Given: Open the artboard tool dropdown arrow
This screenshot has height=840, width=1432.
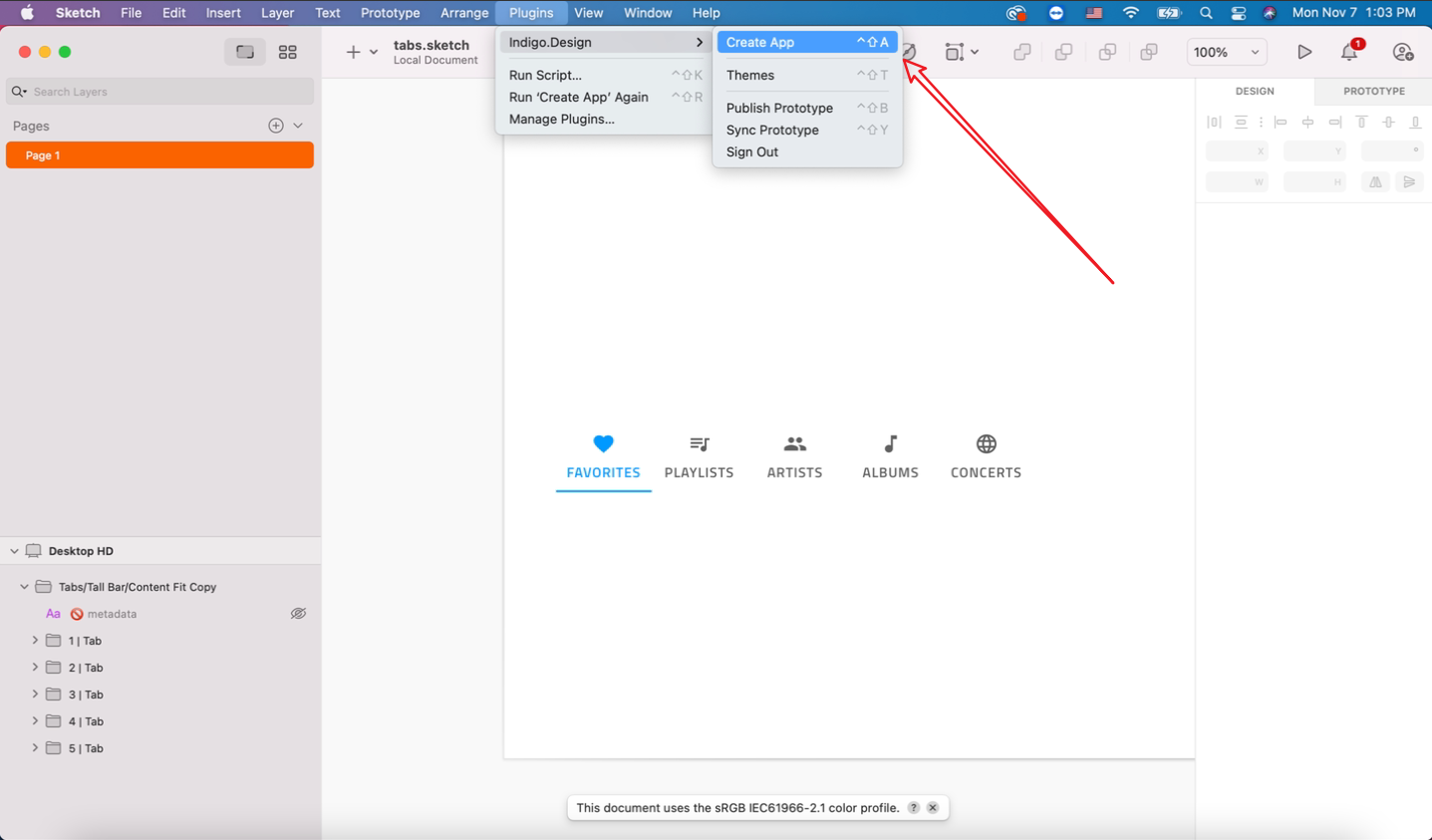Looking at the screenshot, I should 975,52.
